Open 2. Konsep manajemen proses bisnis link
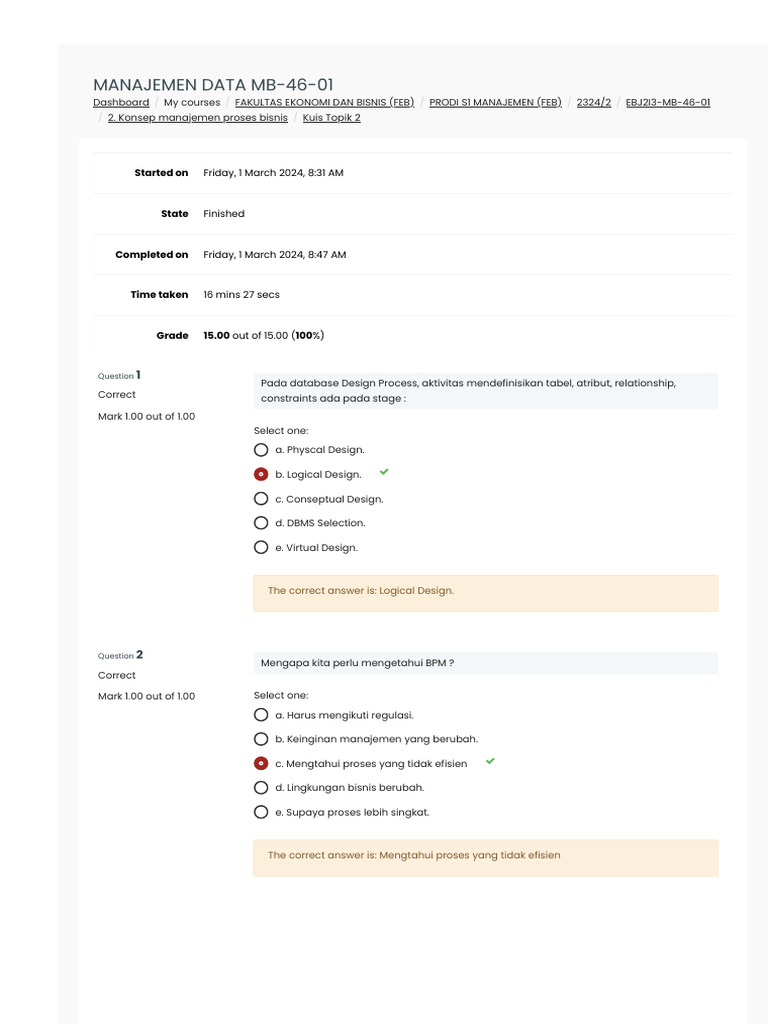Screen dimensions: 768x1024 (197, 117)
